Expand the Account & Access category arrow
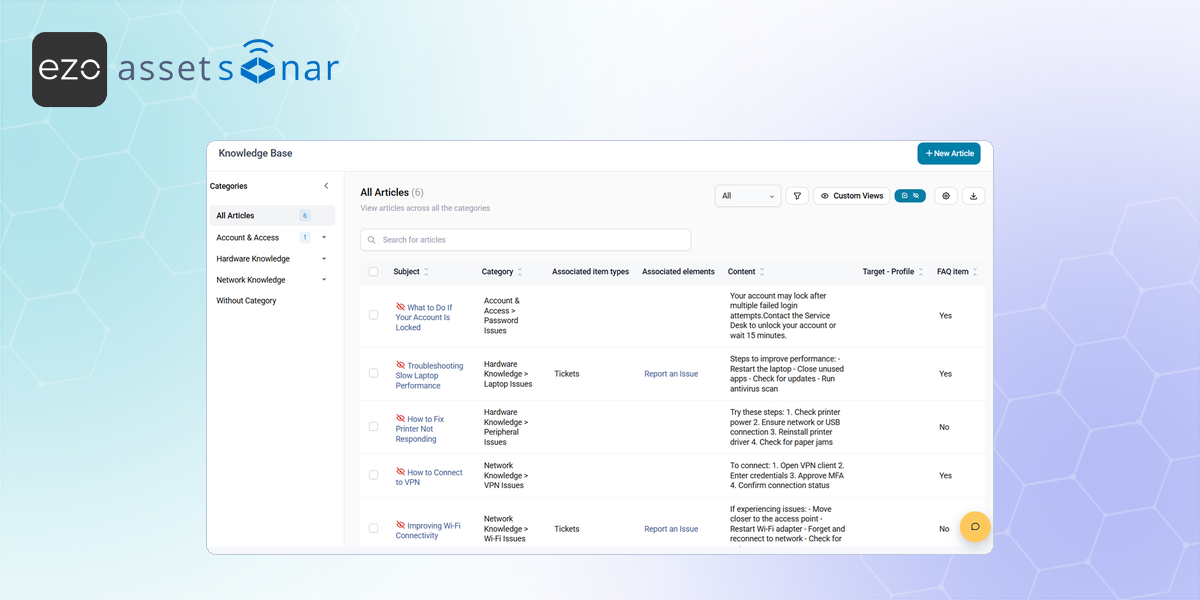 click(324, 238)
